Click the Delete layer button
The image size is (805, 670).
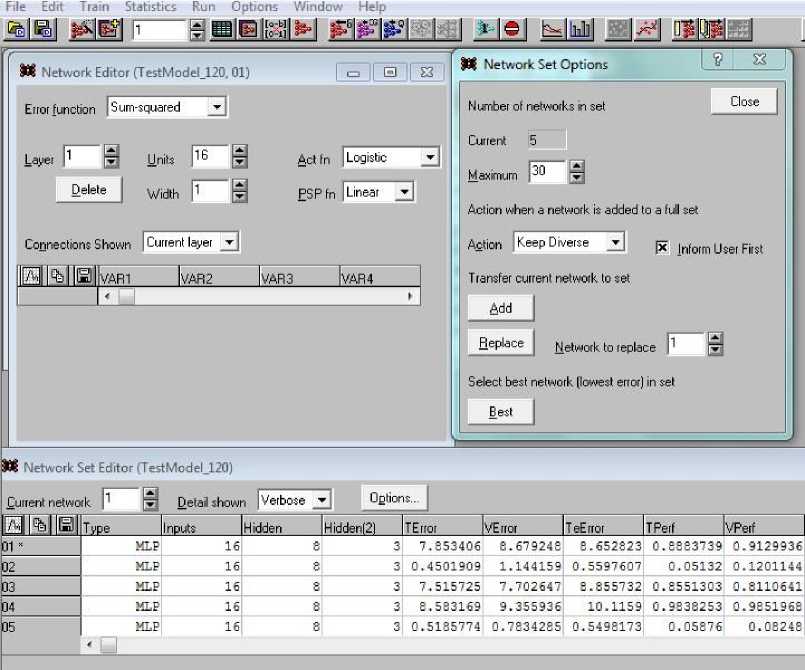pos(89,190)
